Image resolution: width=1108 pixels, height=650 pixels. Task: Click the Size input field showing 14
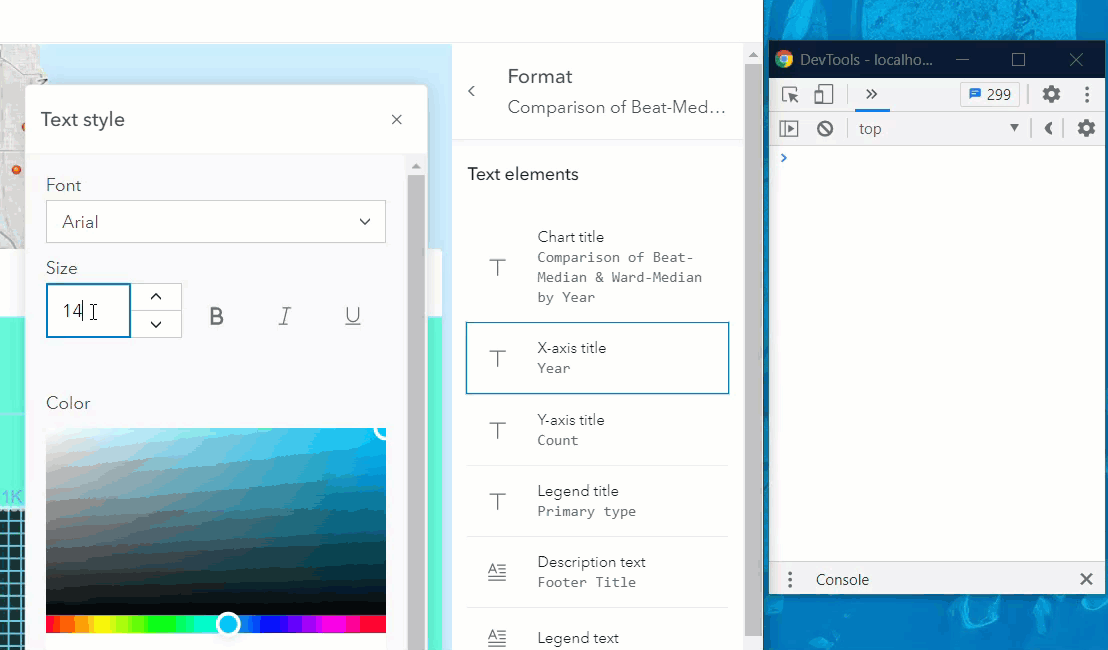[x=88, y=310]
